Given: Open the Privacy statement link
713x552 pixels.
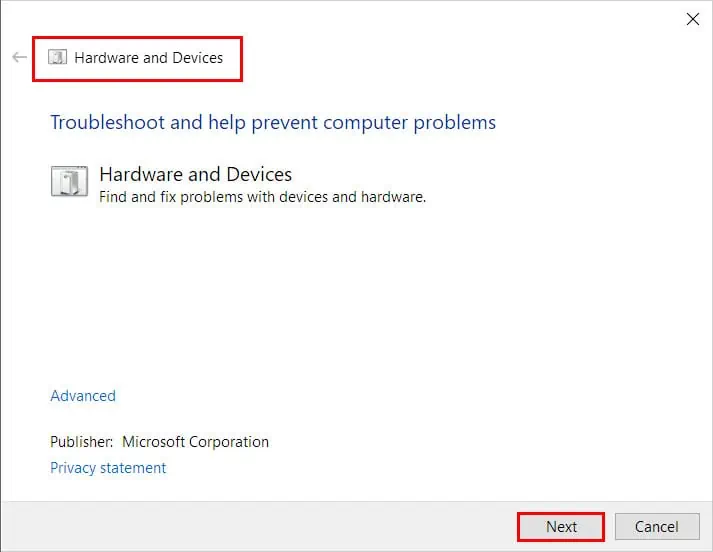Looking at the screenshot, I should pos(108,468).
